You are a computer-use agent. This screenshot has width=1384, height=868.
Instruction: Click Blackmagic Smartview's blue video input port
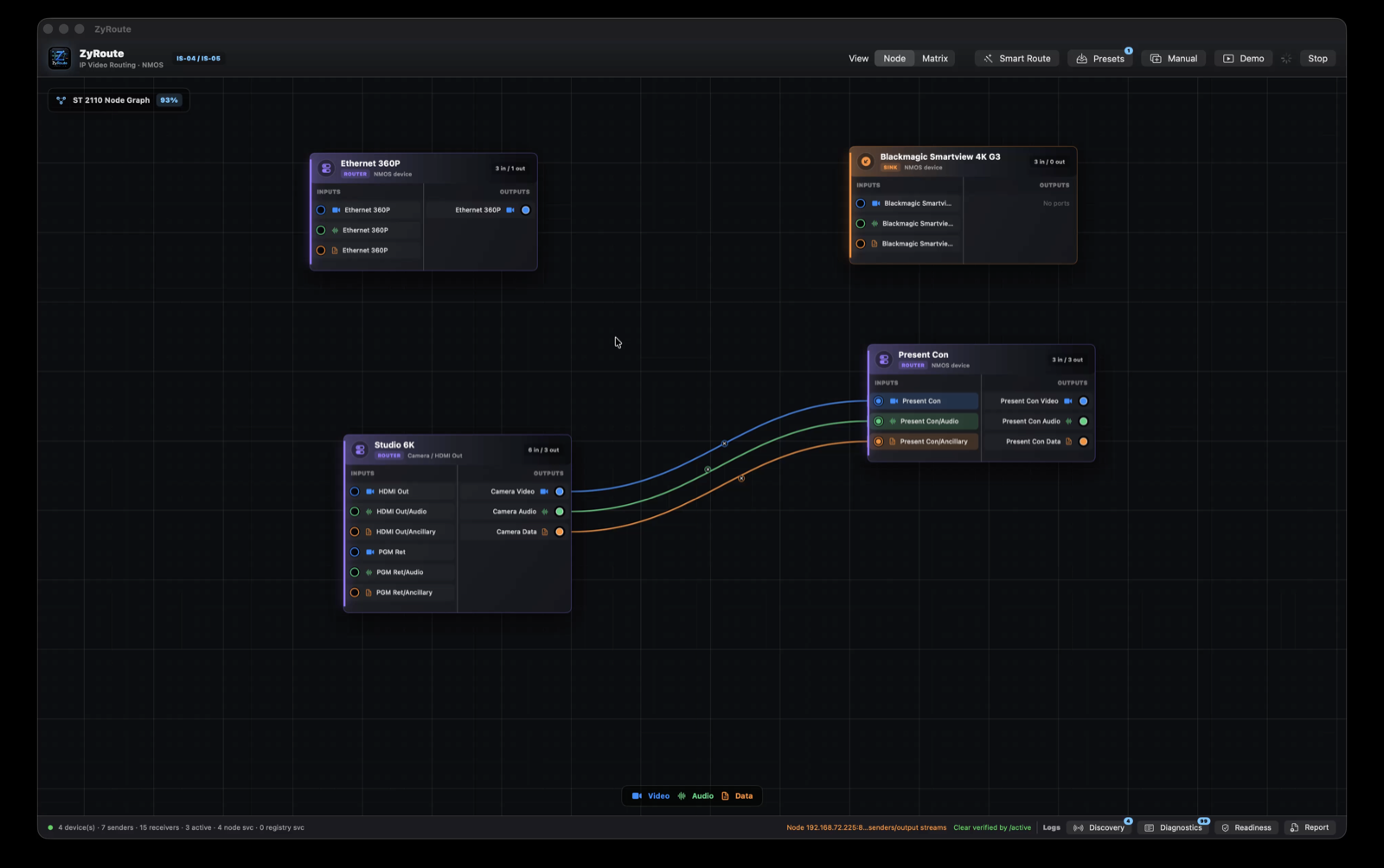coord(861,203)
